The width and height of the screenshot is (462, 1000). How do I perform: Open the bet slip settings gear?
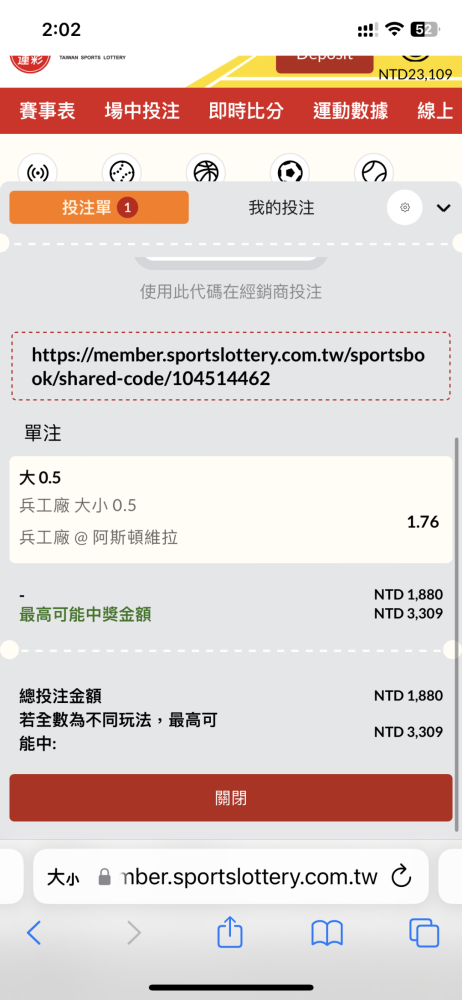click(x=405, y=207)
